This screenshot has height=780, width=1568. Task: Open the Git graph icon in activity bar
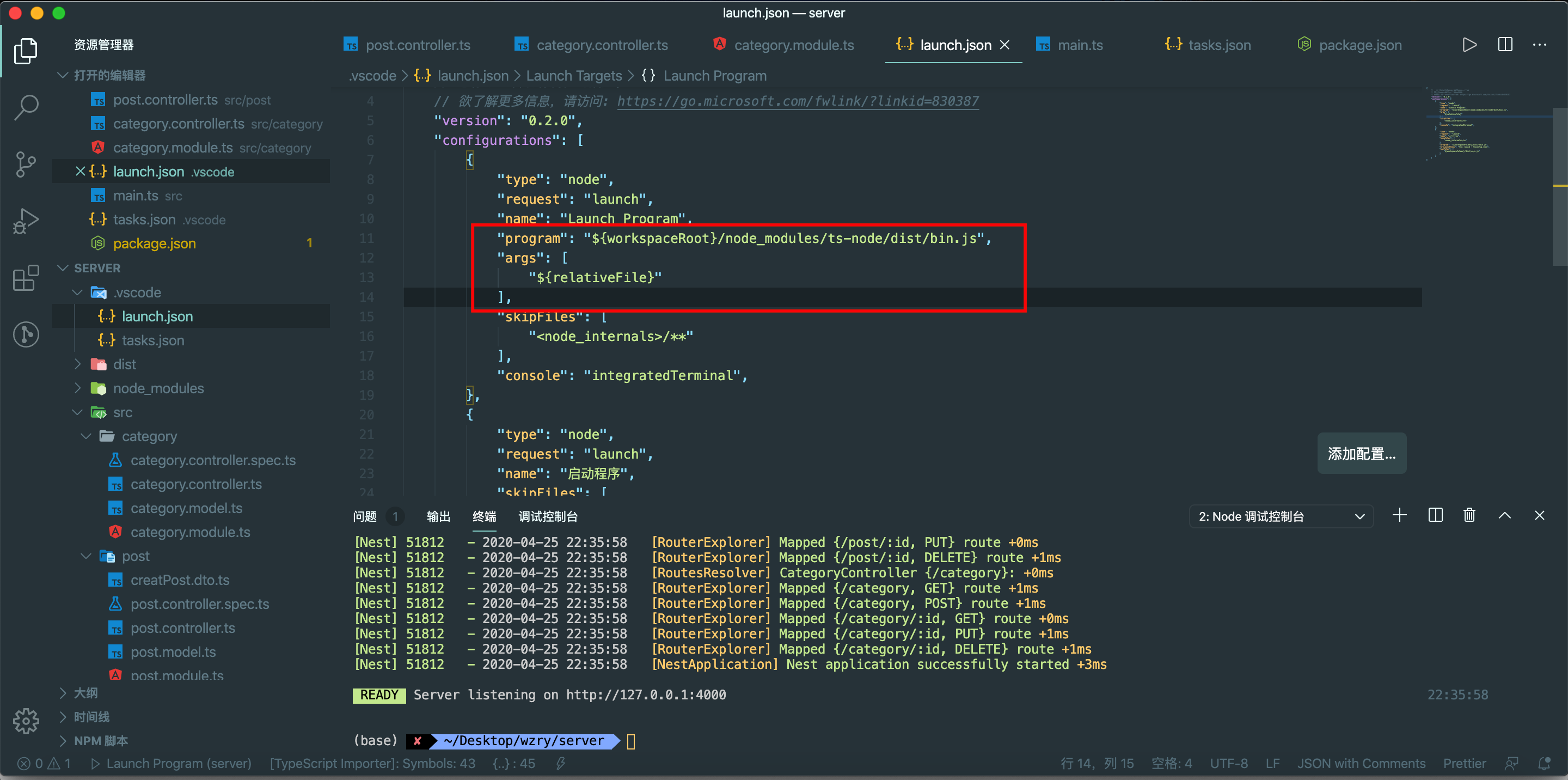pyautogui.click(x=26, y=334)
